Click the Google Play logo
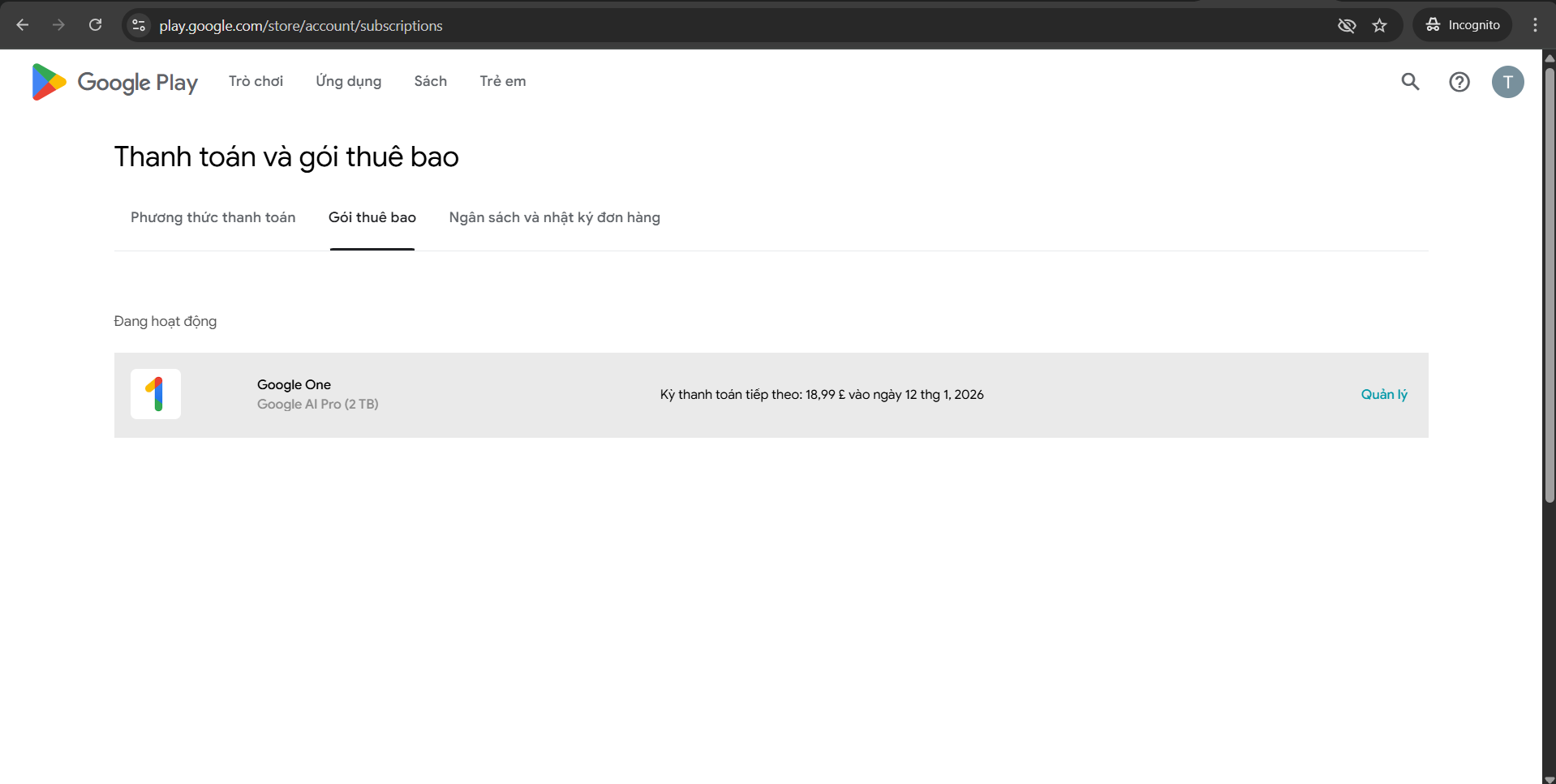This screenshot has height=784, width=1556. pos(114,82)
